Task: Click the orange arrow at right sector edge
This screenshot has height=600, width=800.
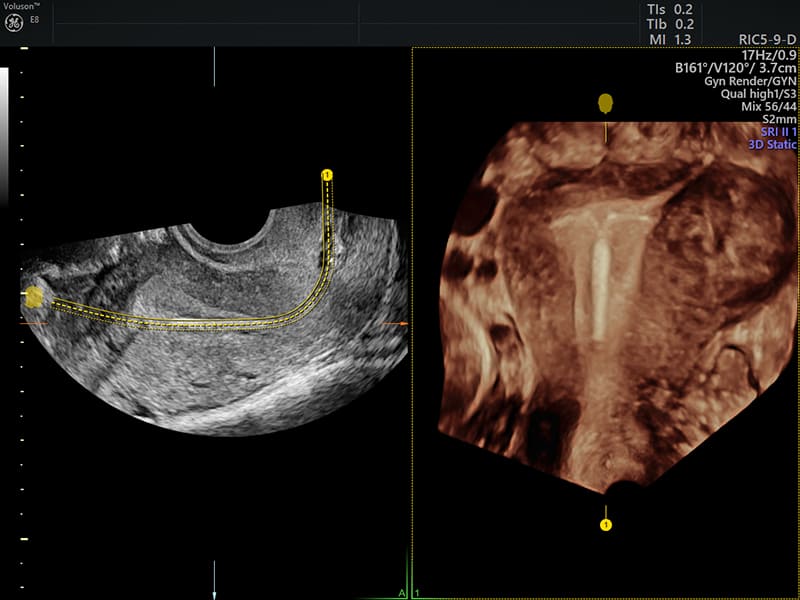Action: pyautogui.click(x=402, y=324)
